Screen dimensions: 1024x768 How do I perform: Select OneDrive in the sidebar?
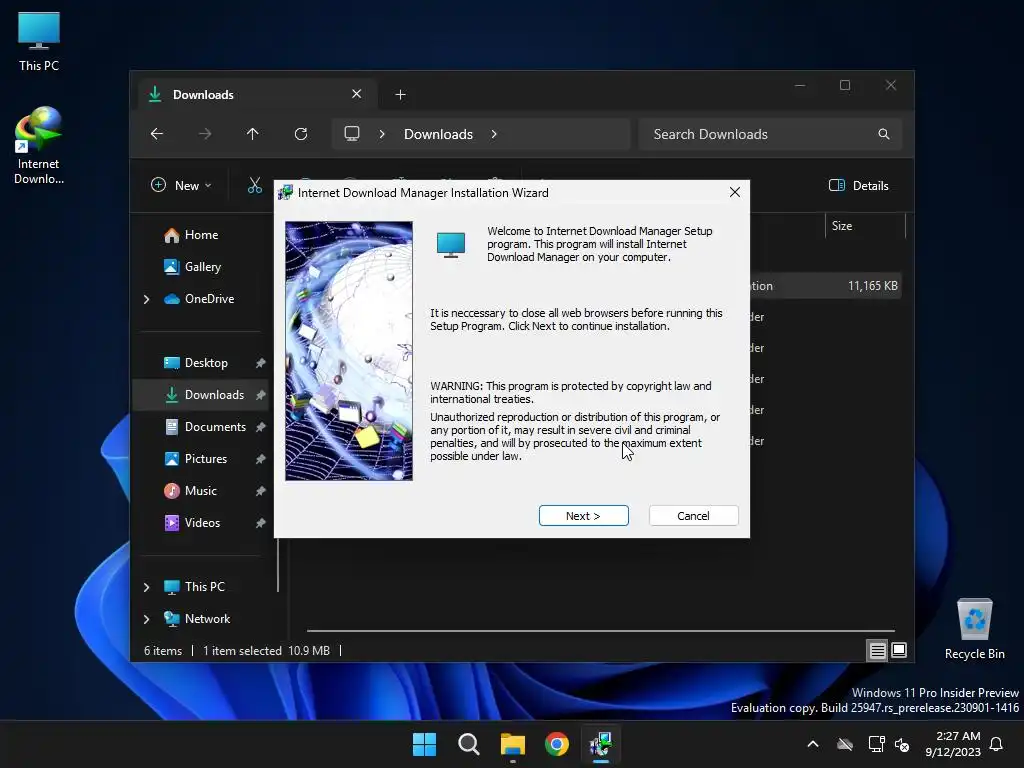click(199, 298)
